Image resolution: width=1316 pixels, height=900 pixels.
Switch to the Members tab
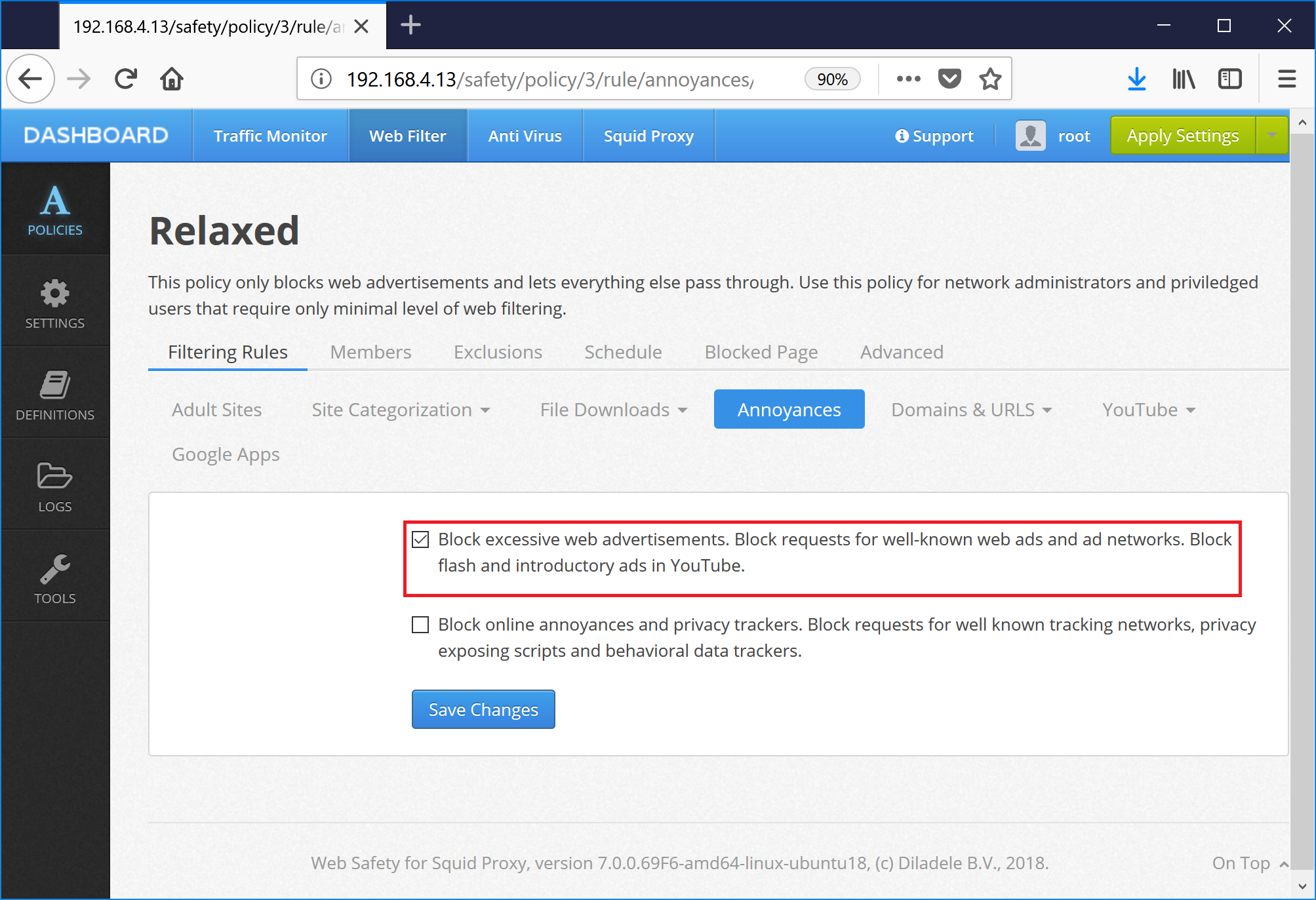coord(372,351)
